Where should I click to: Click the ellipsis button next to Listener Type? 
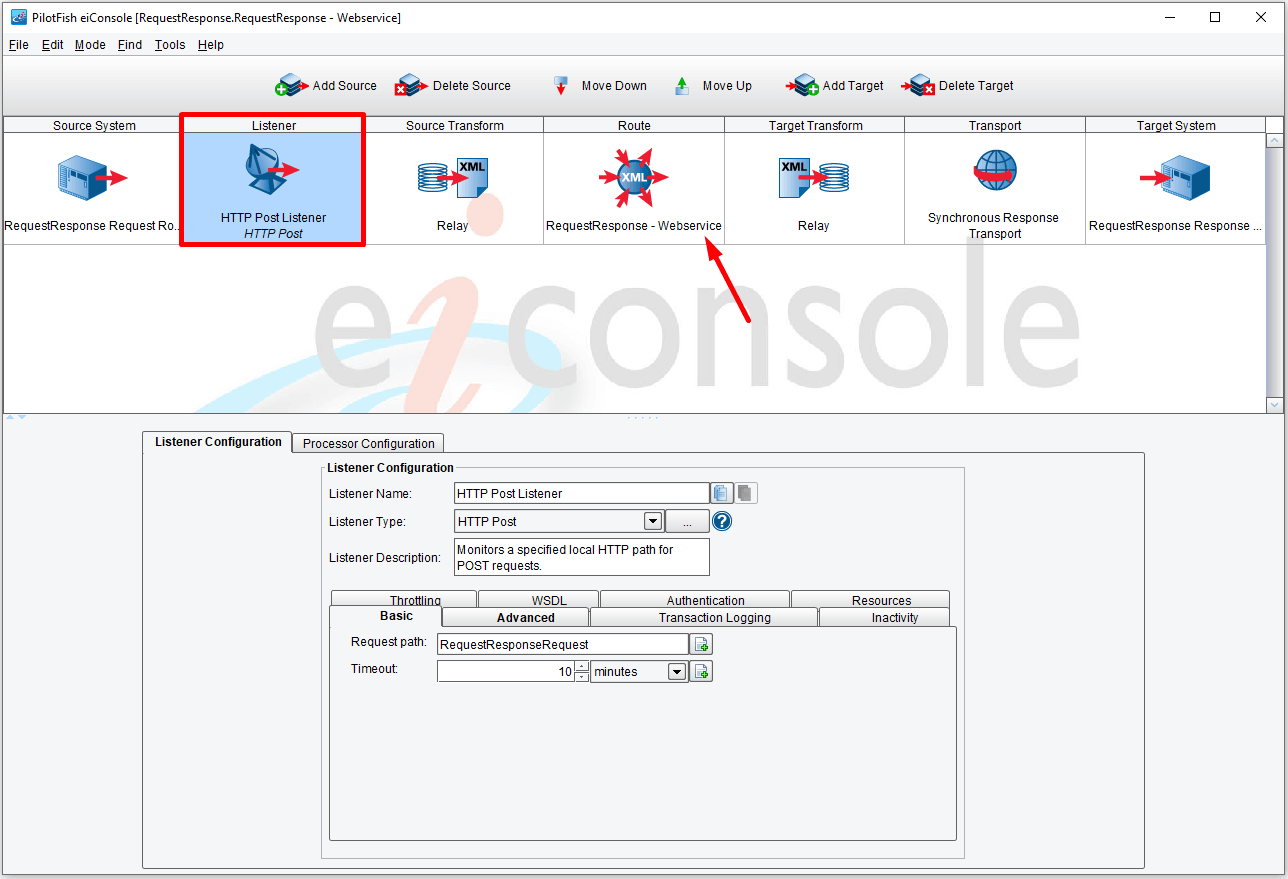(x=687, y=521)
